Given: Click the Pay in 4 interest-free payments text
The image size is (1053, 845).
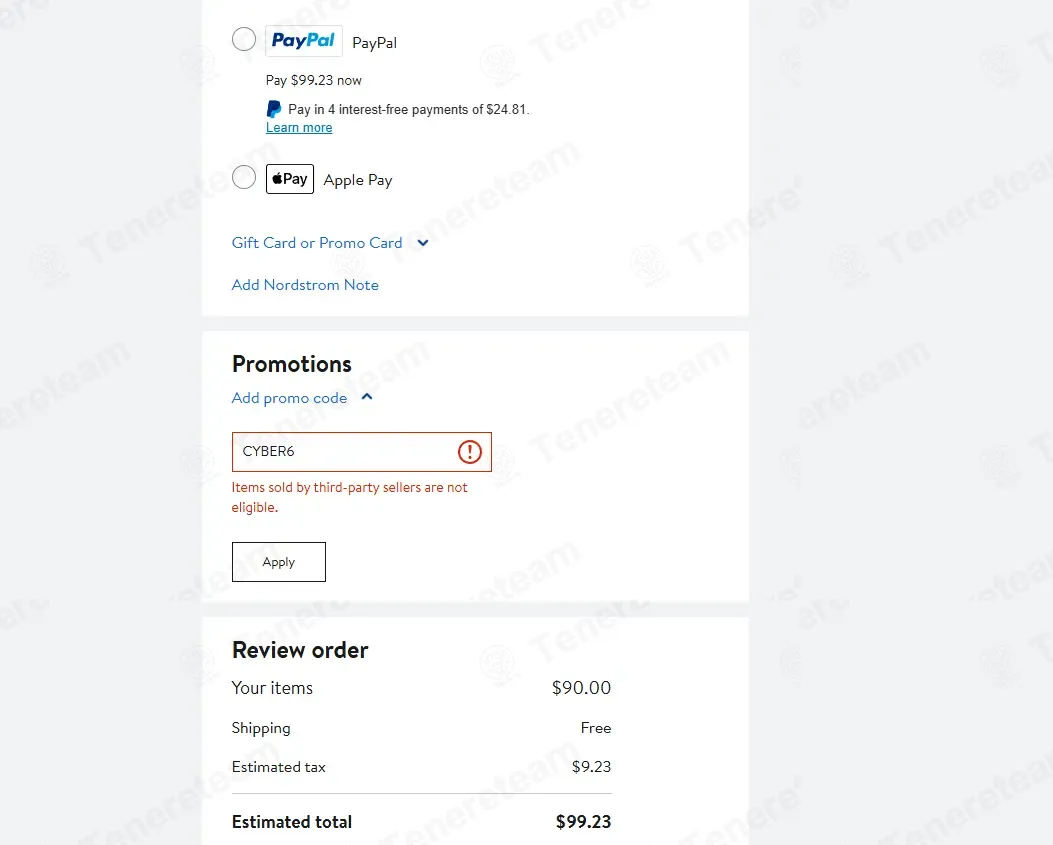Looking at the screenshot, I should (x=408, y=109).
